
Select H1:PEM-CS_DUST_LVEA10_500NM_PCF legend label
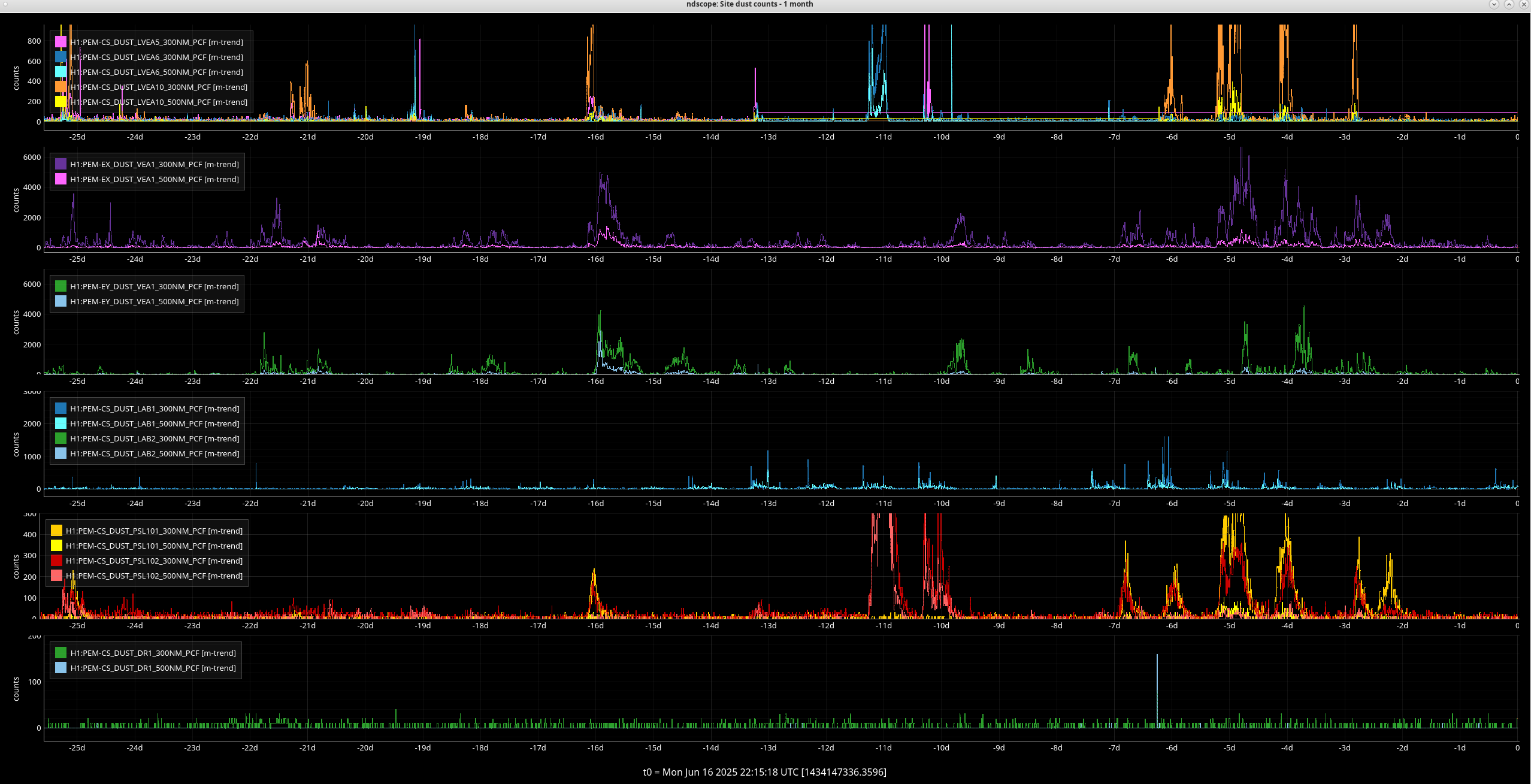click(159, 102)
